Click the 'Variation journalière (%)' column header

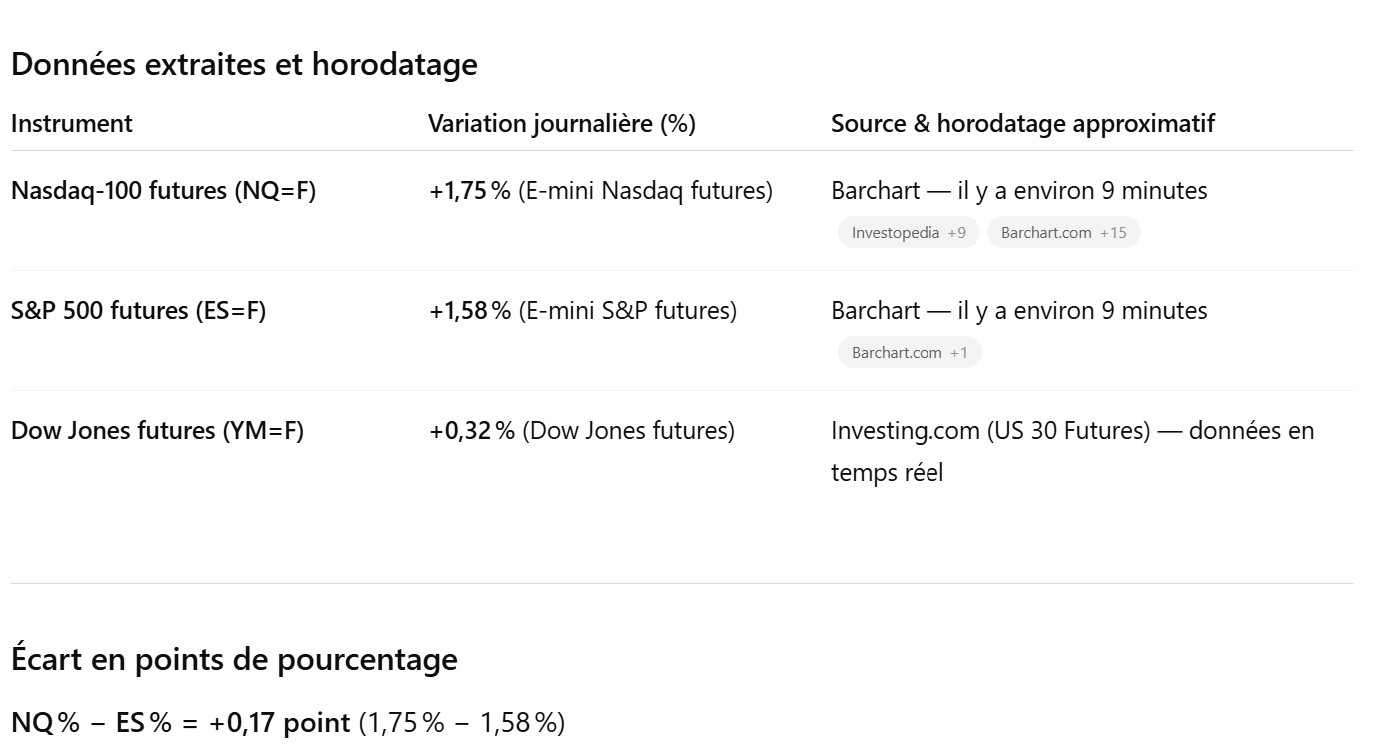[562, 124]
